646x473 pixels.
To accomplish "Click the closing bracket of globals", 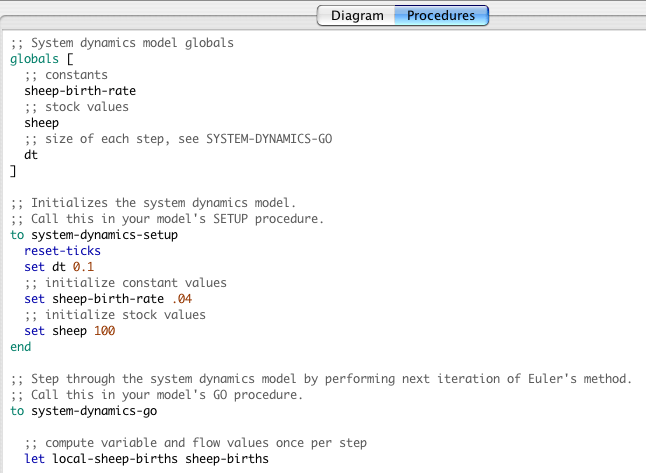I will pos(13,171).
